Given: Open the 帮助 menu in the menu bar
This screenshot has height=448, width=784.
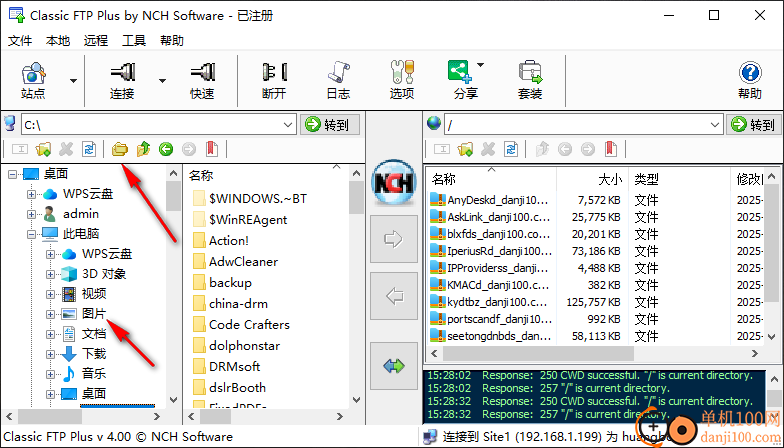Looking at the screenshot, I should point(172,40).
